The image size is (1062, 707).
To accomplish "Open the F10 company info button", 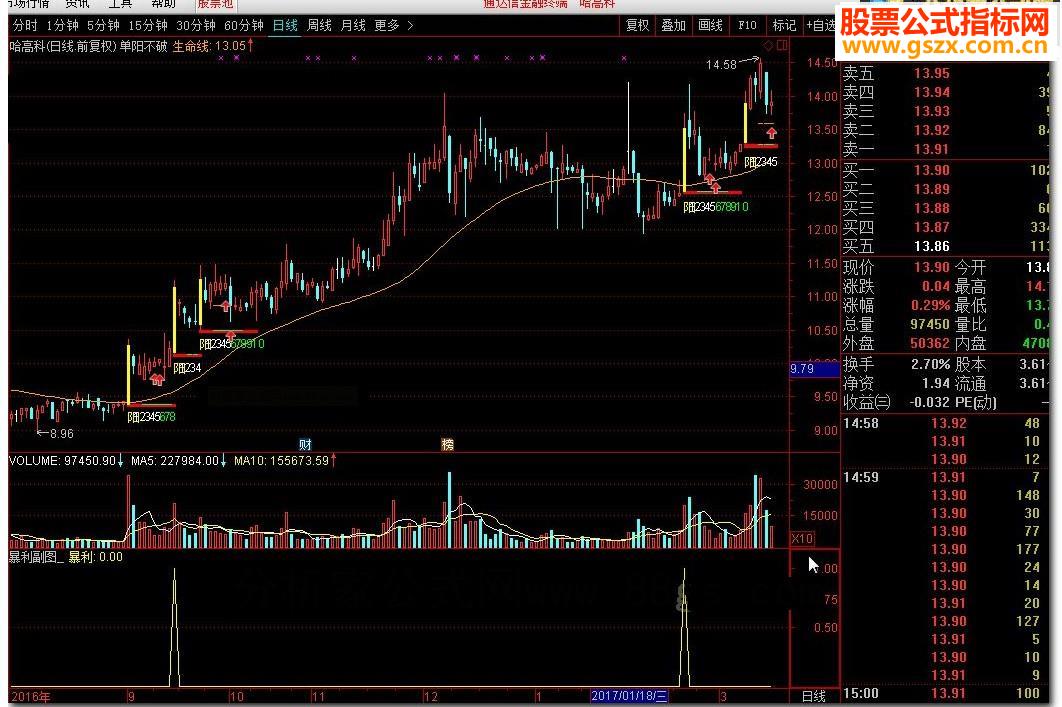I will point(747,26).
